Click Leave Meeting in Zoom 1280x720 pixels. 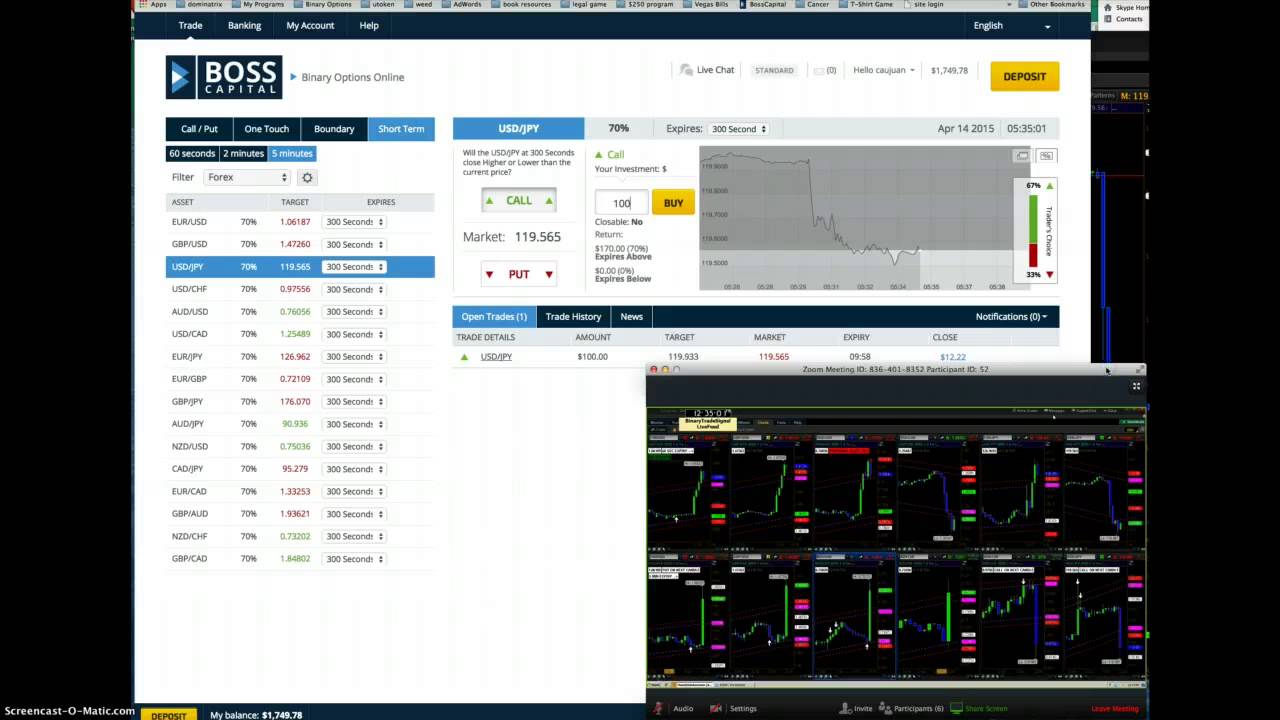click(1115, 708)
